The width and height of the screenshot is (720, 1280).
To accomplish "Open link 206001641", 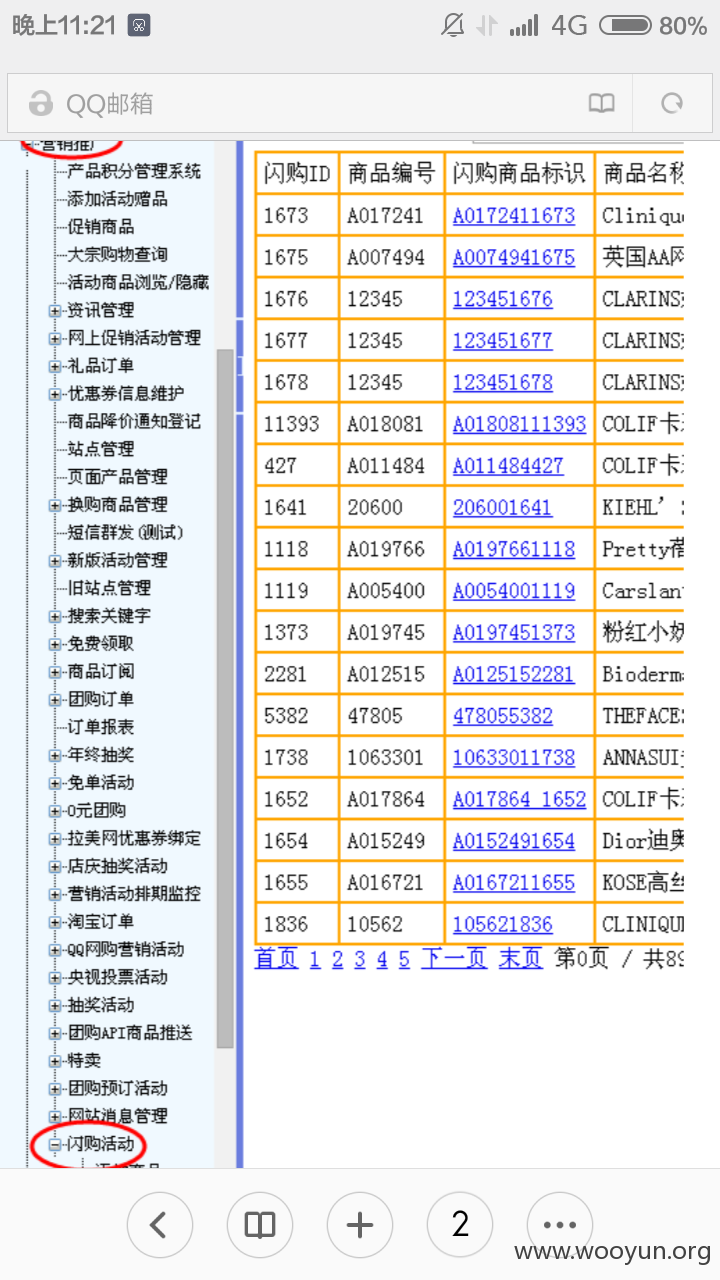I will click(x=502, y=508).
